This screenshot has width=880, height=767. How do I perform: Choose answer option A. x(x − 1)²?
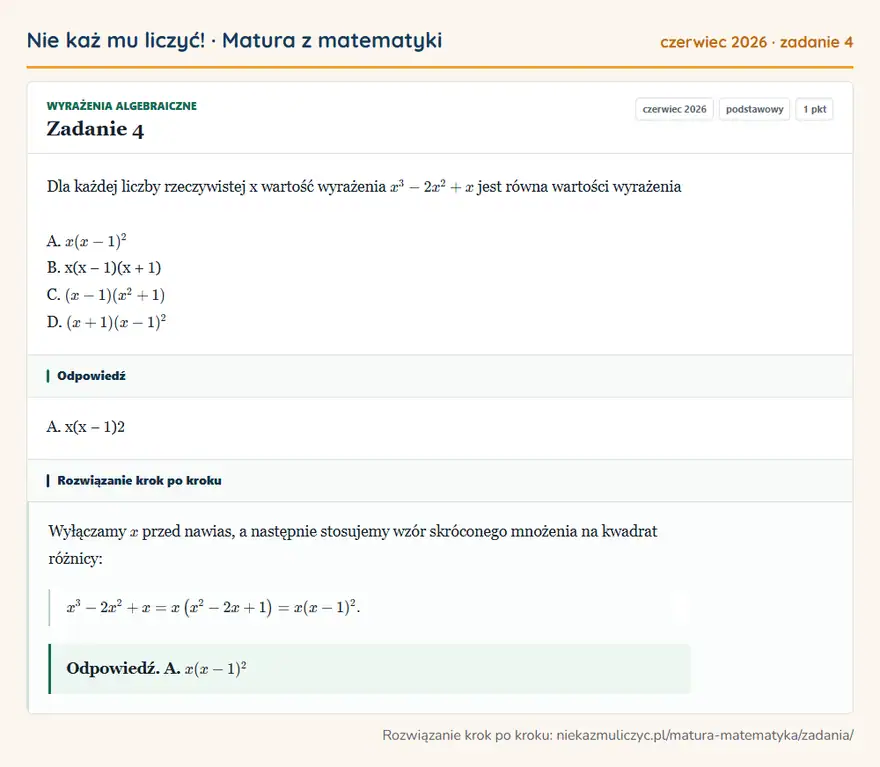point(86,241)
